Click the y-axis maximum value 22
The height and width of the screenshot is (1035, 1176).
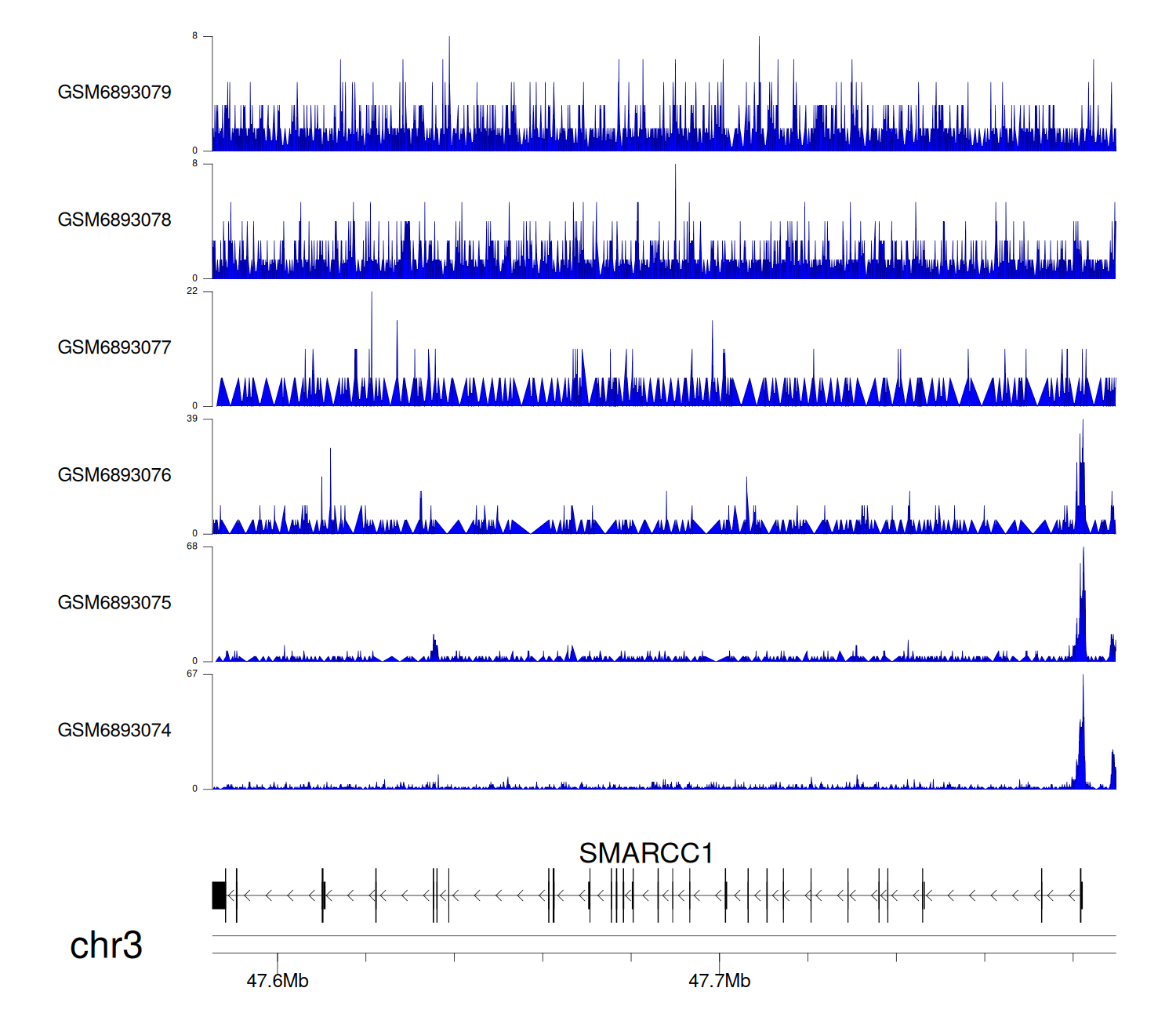192,291
